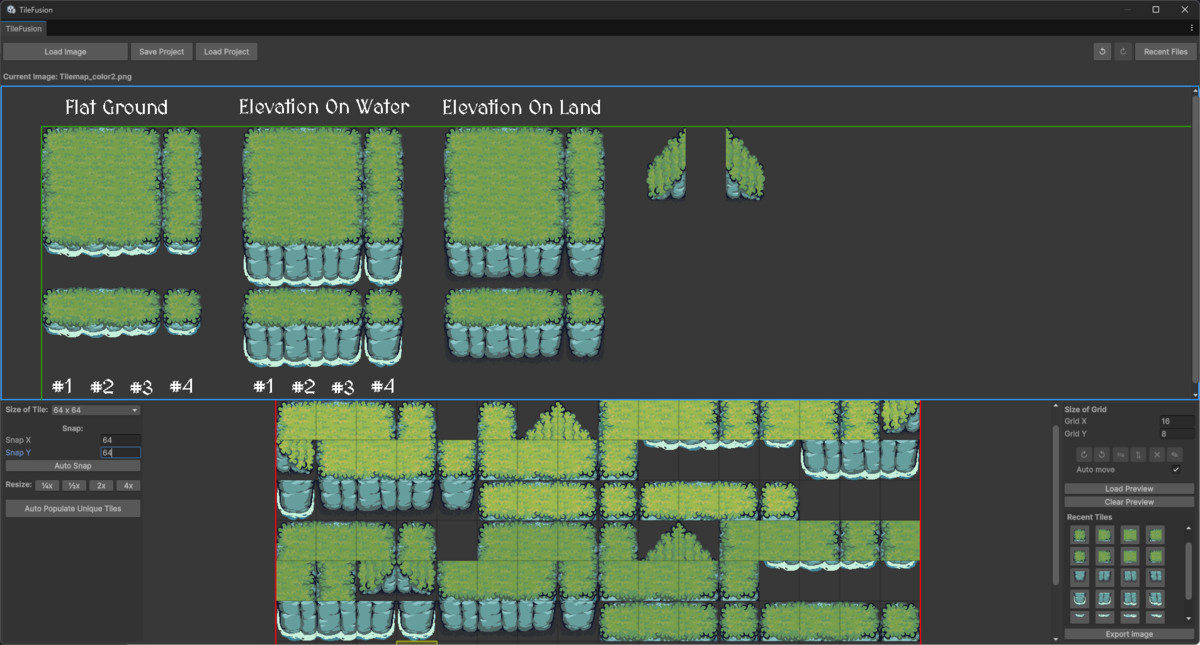Click the undo icon in the top toolbar
This screenshot has width=1200, height=645.
[1102, 51]
